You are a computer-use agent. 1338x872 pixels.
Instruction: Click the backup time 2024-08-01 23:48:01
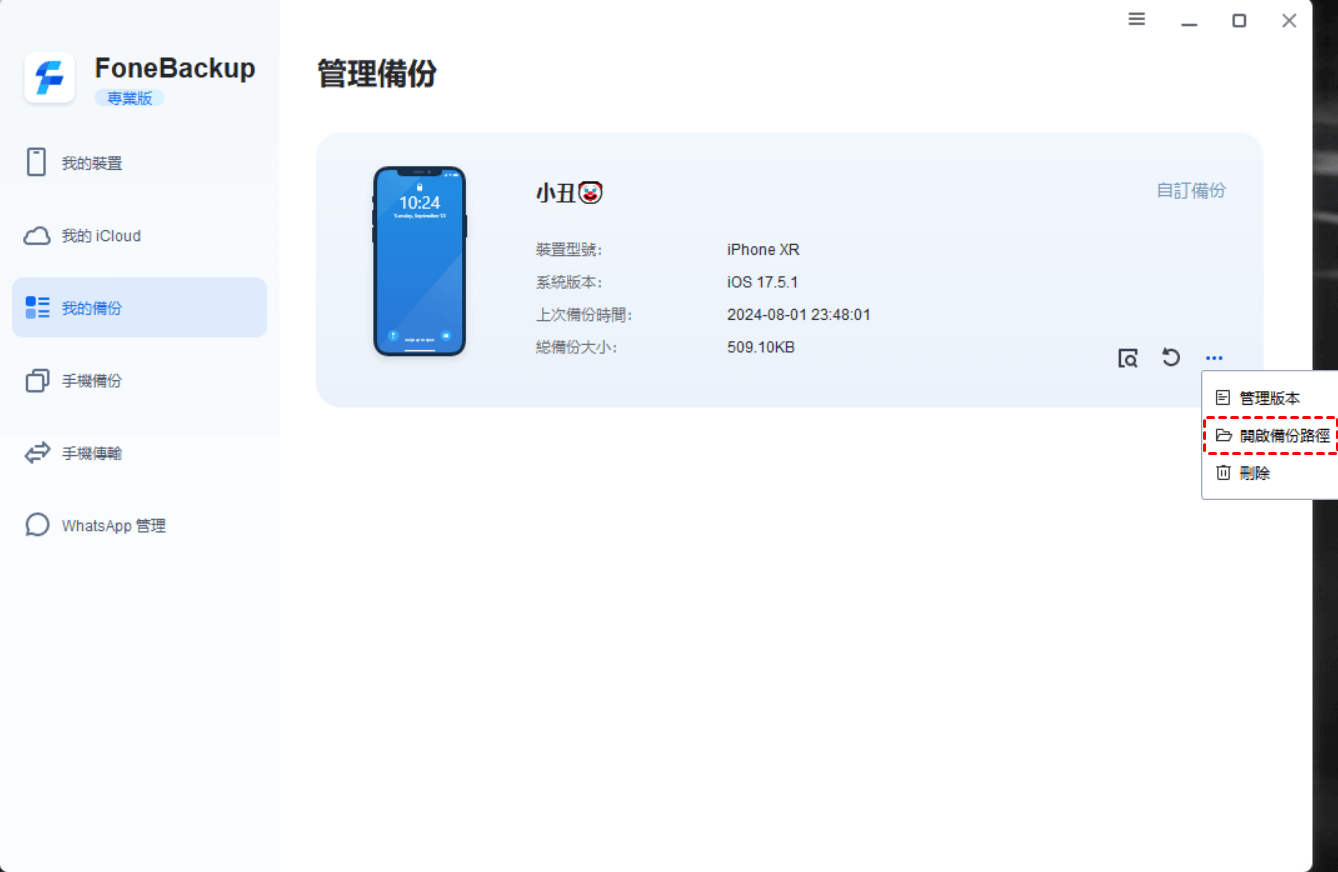[799, 315]
